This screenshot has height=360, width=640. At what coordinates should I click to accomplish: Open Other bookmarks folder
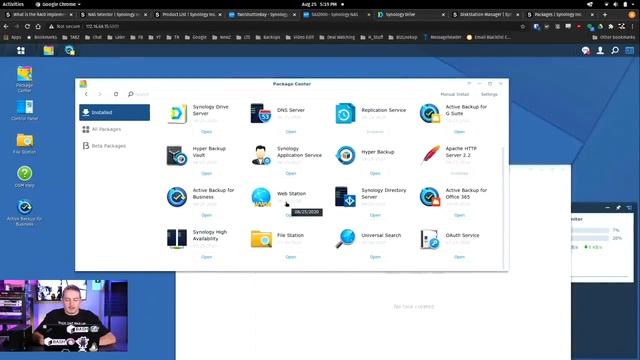click(613, 37)
